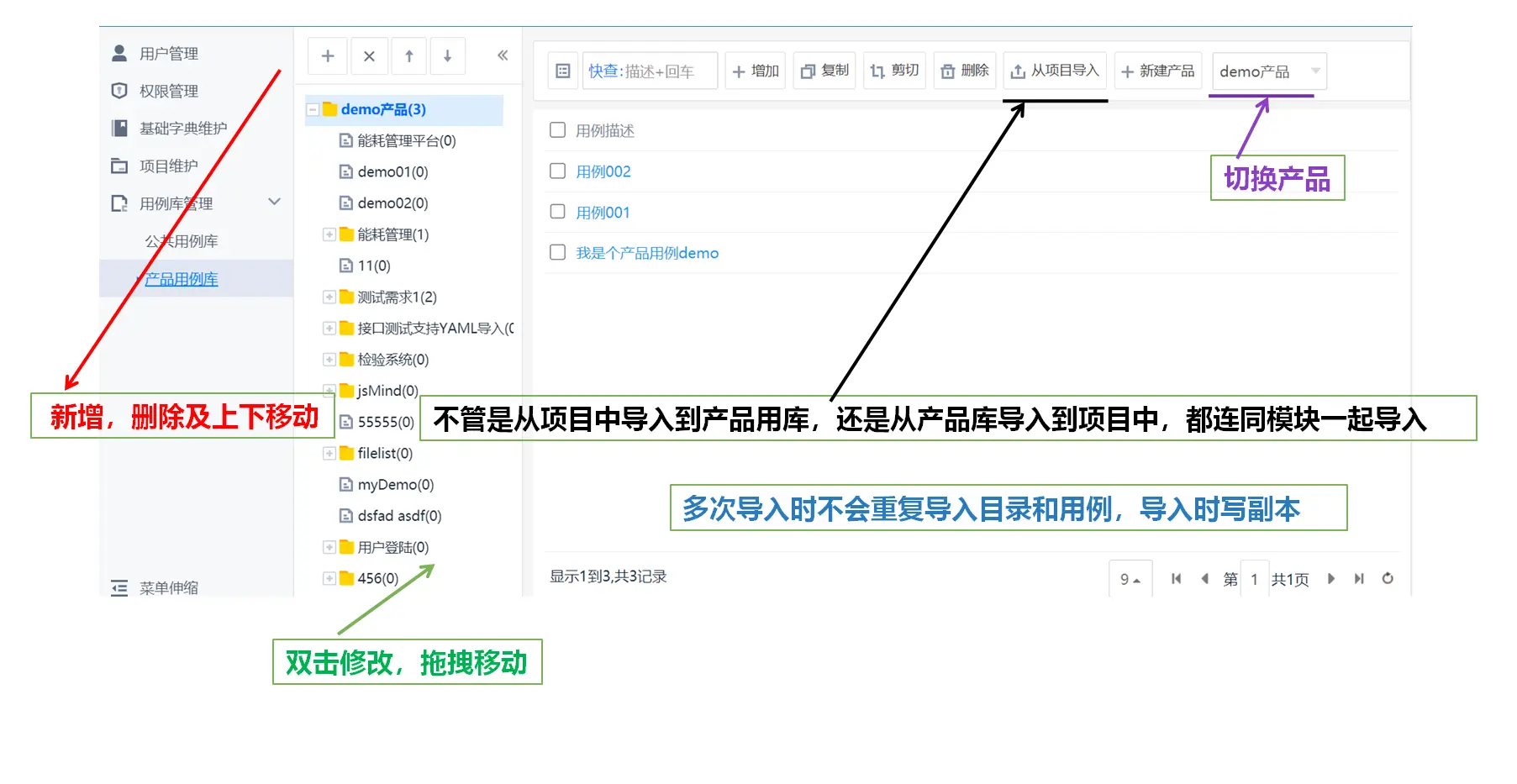Screen dimensions: 1517x784
Task: Click the shield icon beside 权限管理
Action: tap(119, 90)
